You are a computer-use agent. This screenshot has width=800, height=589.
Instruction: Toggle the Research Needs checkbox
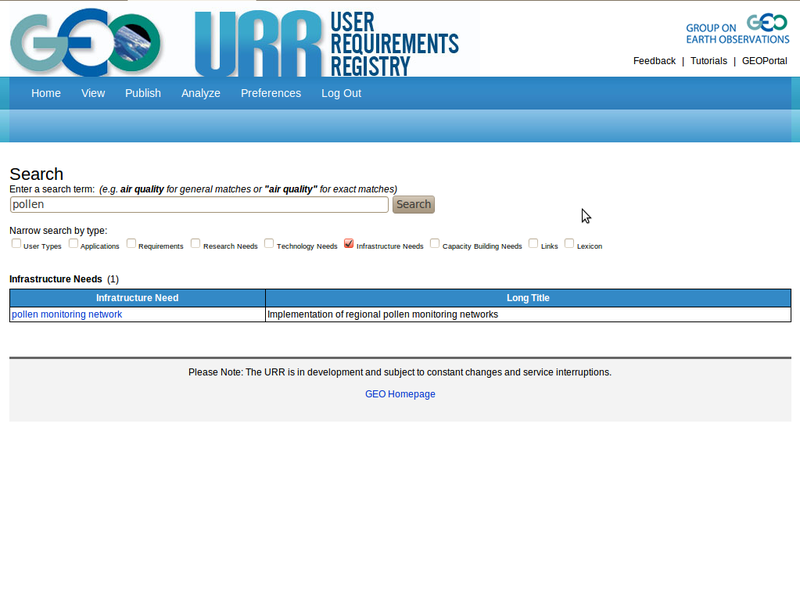point(196,243)
